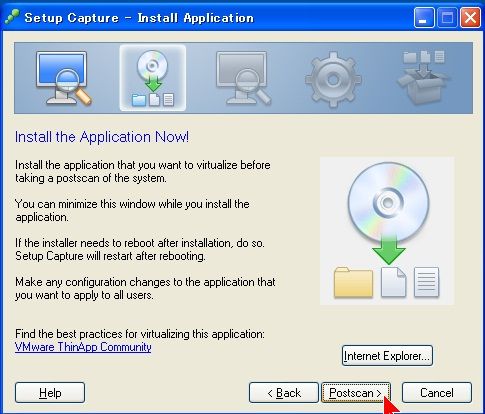Minimize the Setup Capture window
This screenshot has width=485, height=414.
(424, 18)
